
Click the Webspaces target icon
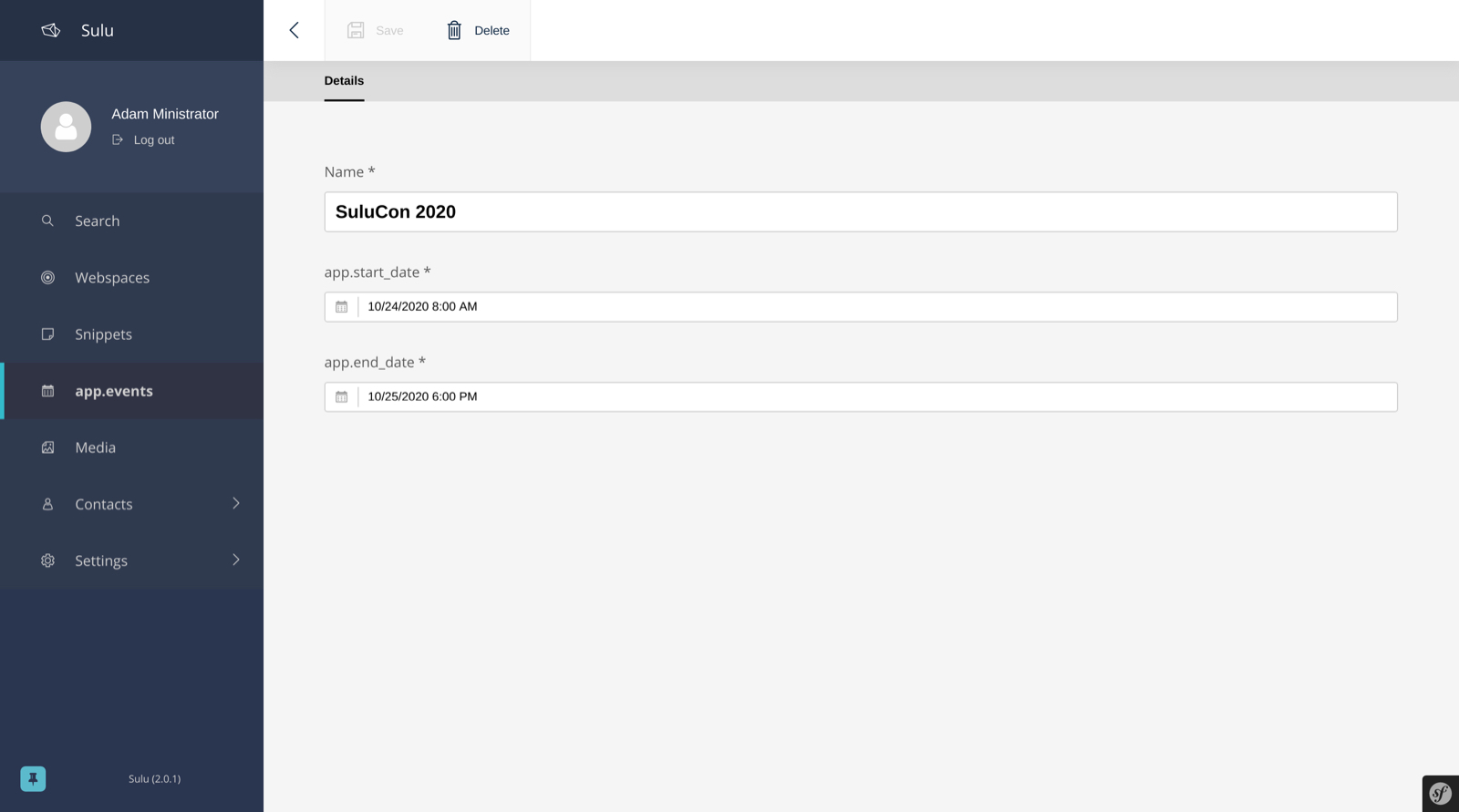point(47,277)
